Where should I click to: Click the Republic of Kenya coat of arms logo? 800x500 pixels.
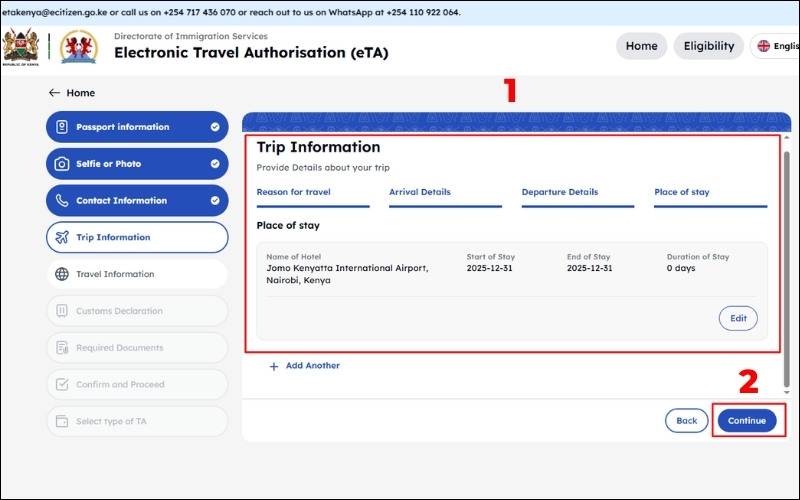(x=20, y=46)
